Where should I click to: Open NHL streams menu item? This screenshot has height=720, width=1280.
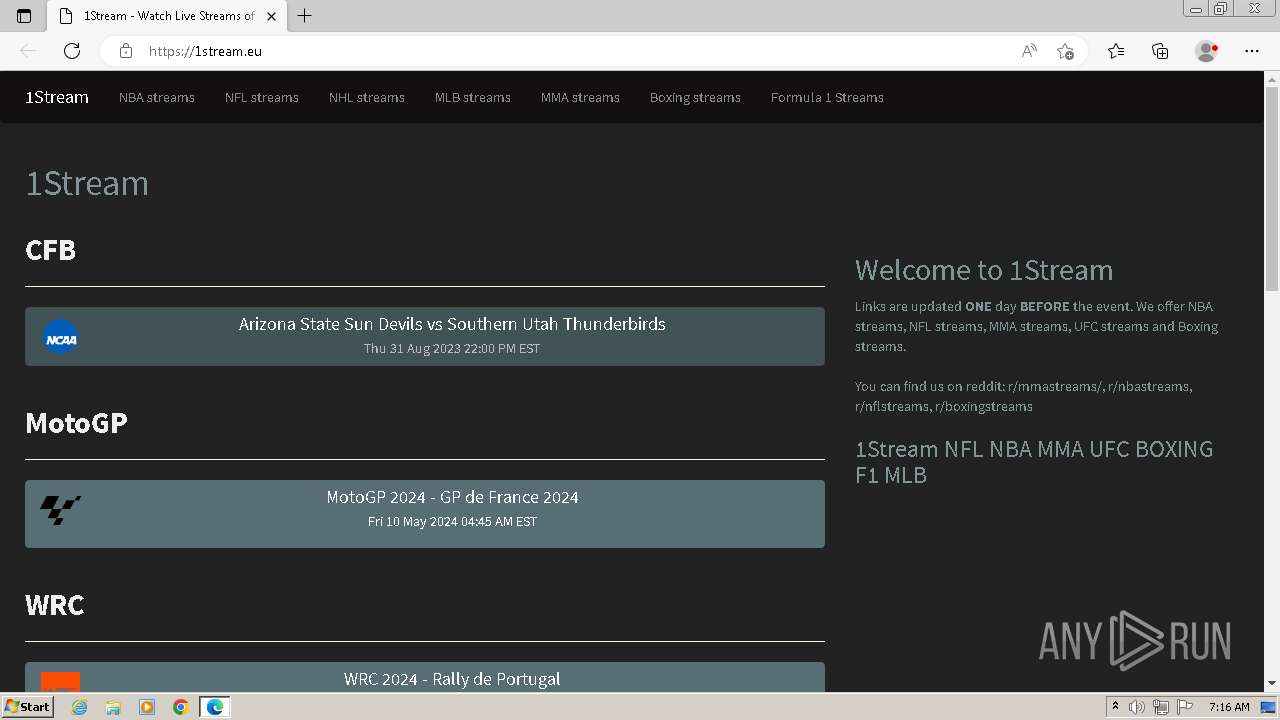[x=367, y=97]
